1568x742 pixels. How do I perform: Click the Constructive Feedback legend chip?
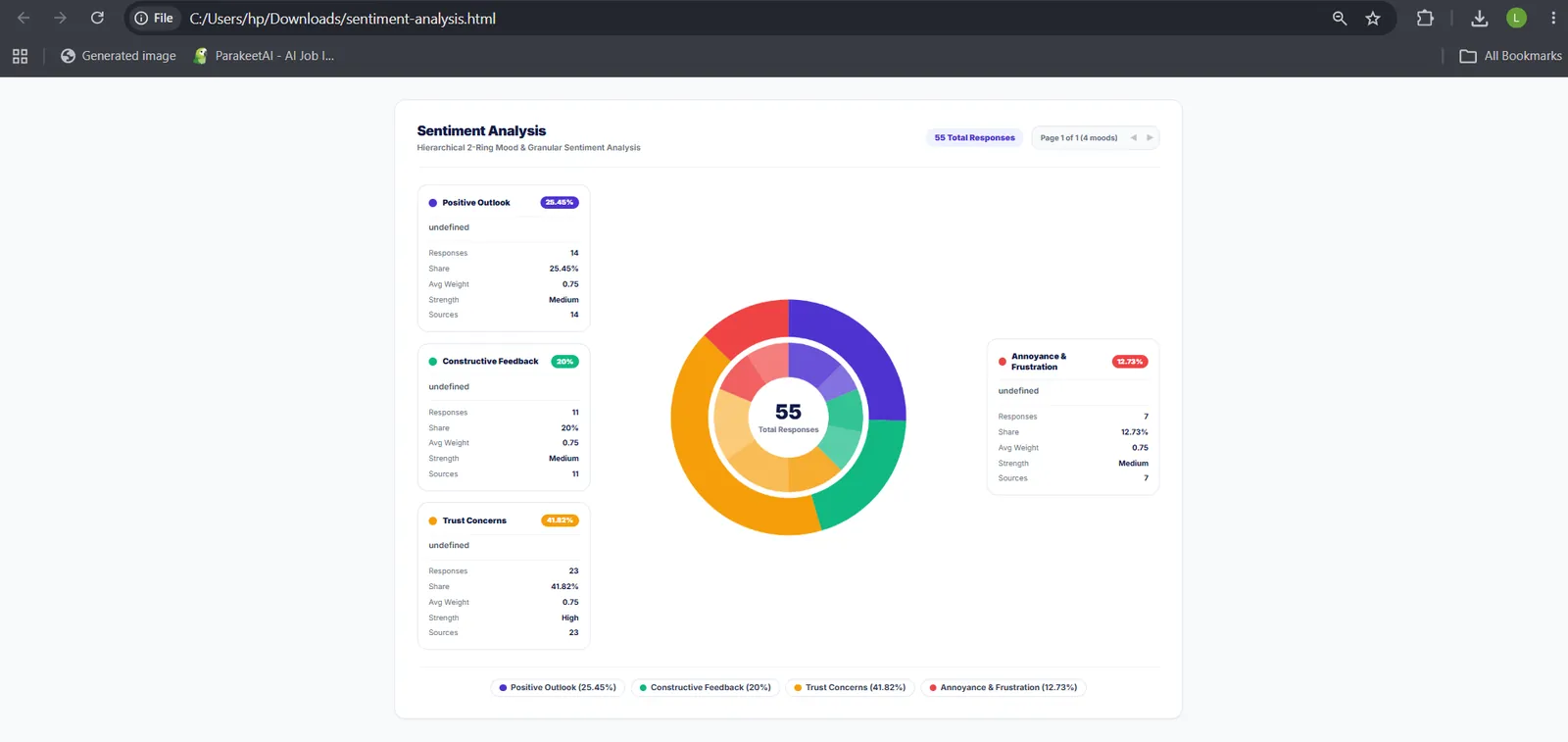706,687
